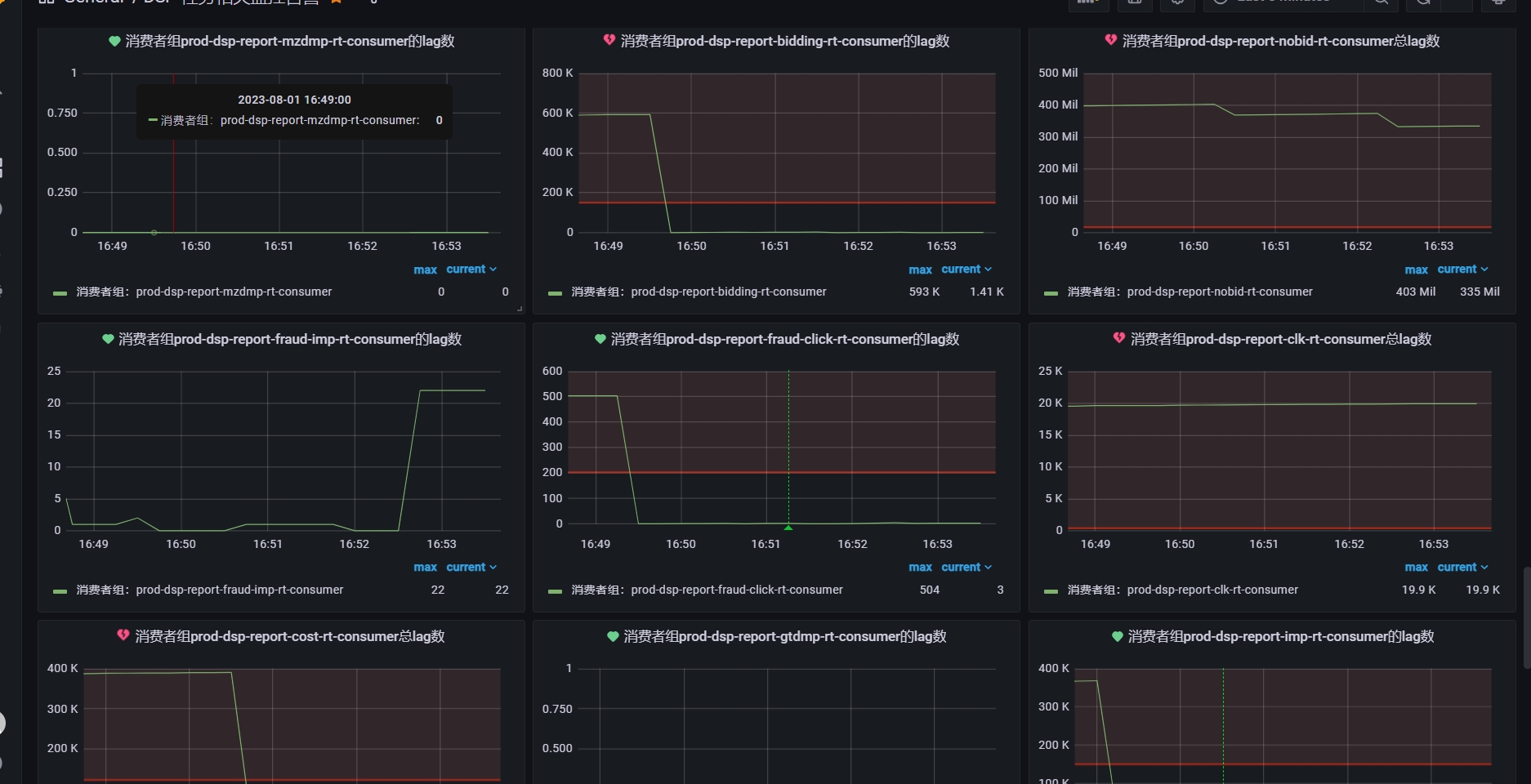Viewport: 1531px width, 784px height.
Task: Open the imp-rt-consumer panel title menu
Action: 1281,636
